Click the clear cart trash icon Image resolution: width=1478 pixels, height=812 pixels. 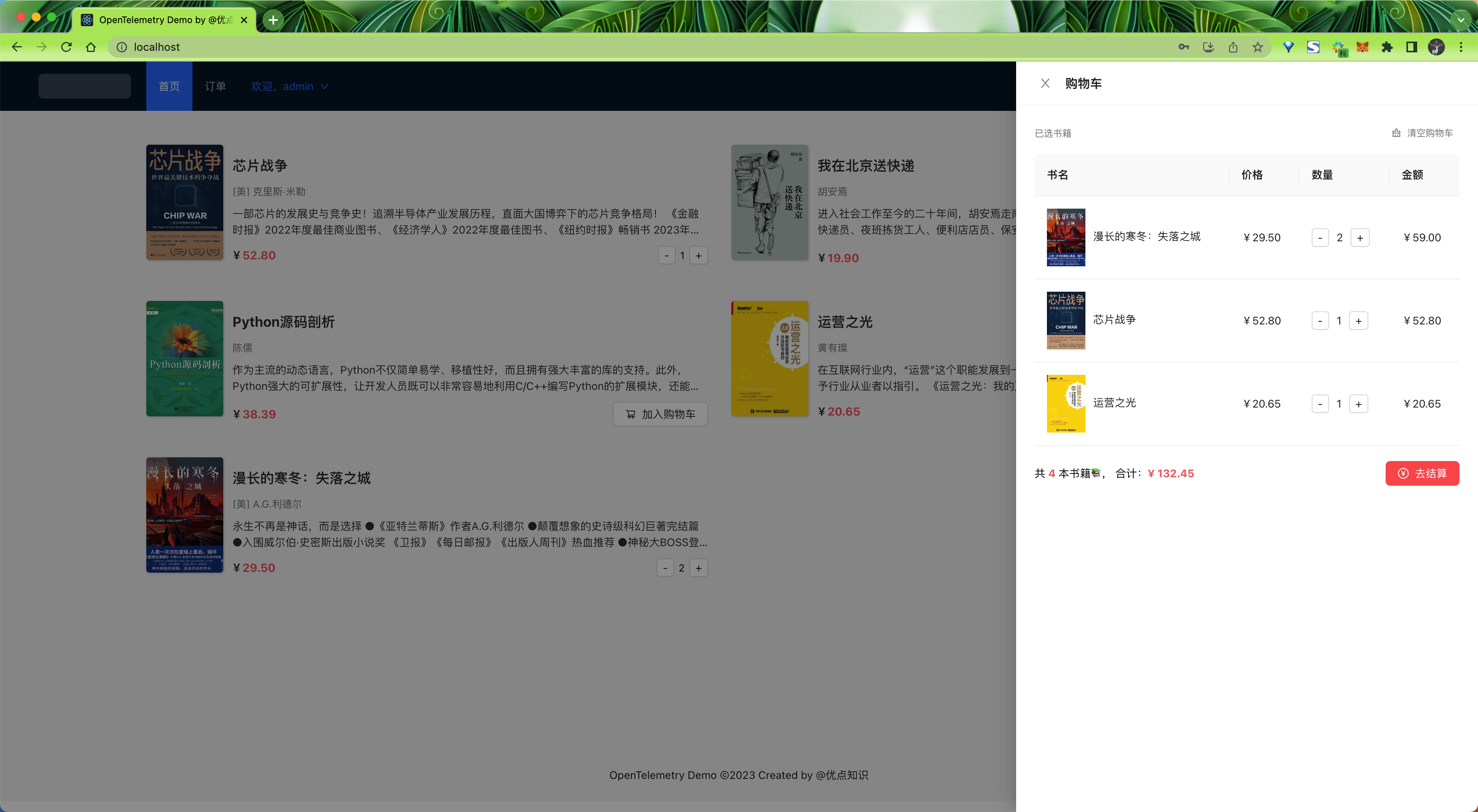click(x=1396, y=133)
